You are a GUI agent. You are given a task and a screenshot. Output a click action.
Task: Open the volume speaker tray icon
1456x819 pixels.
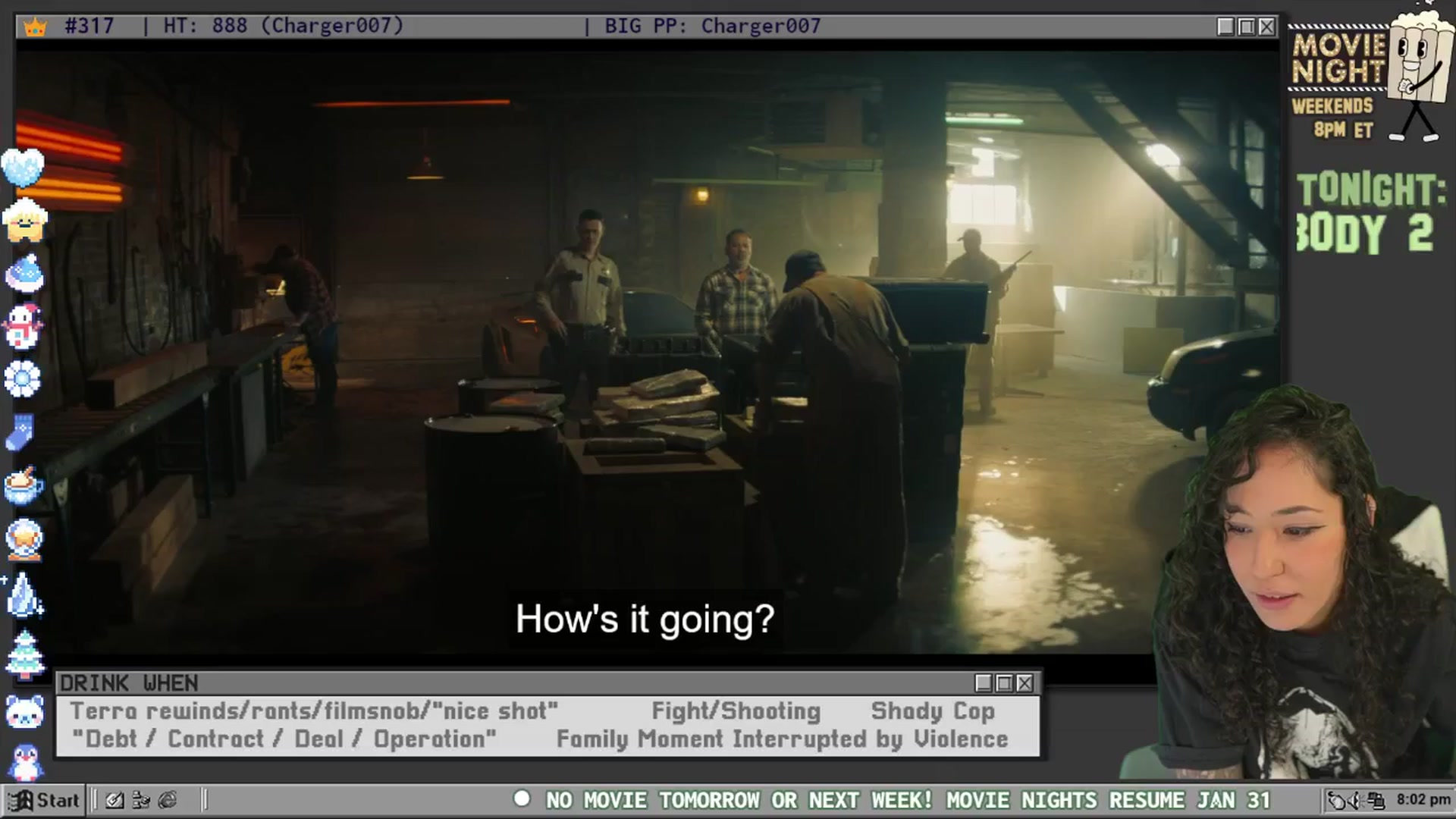pos(1356,800)
